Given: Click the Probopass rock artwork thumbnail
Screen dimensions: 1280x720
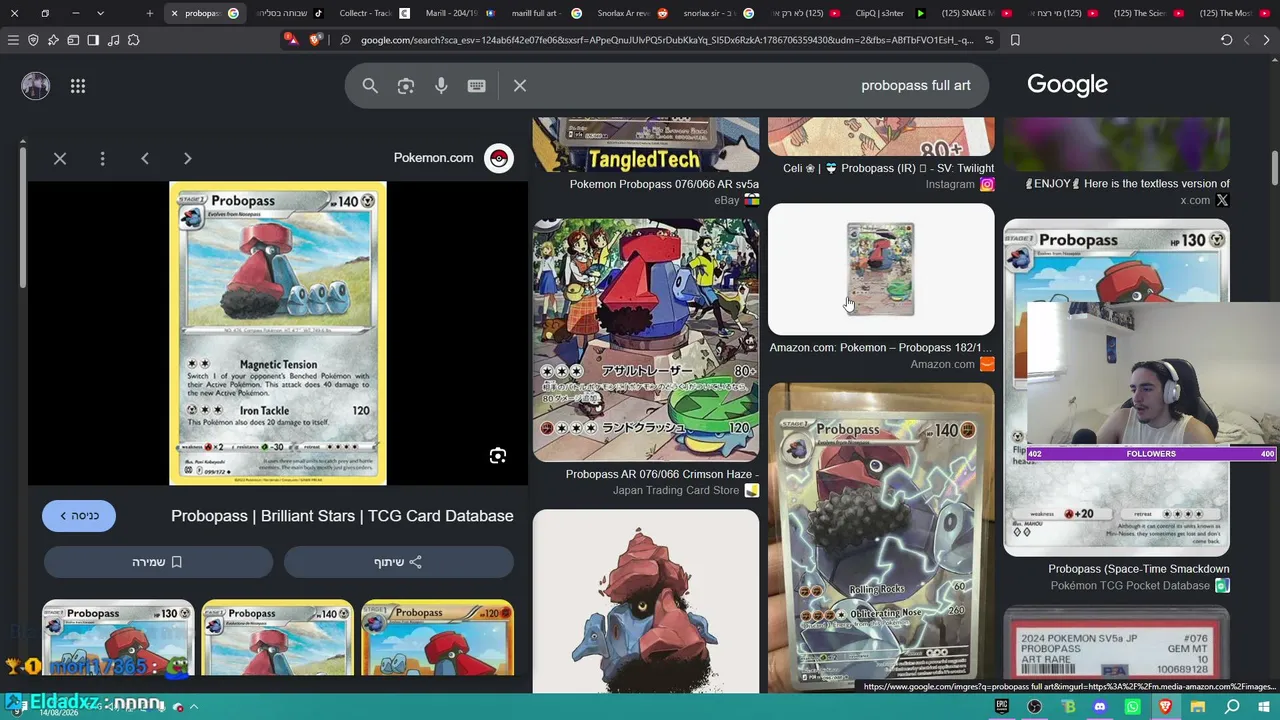Looking at the screenshot, I should point(646,602).
